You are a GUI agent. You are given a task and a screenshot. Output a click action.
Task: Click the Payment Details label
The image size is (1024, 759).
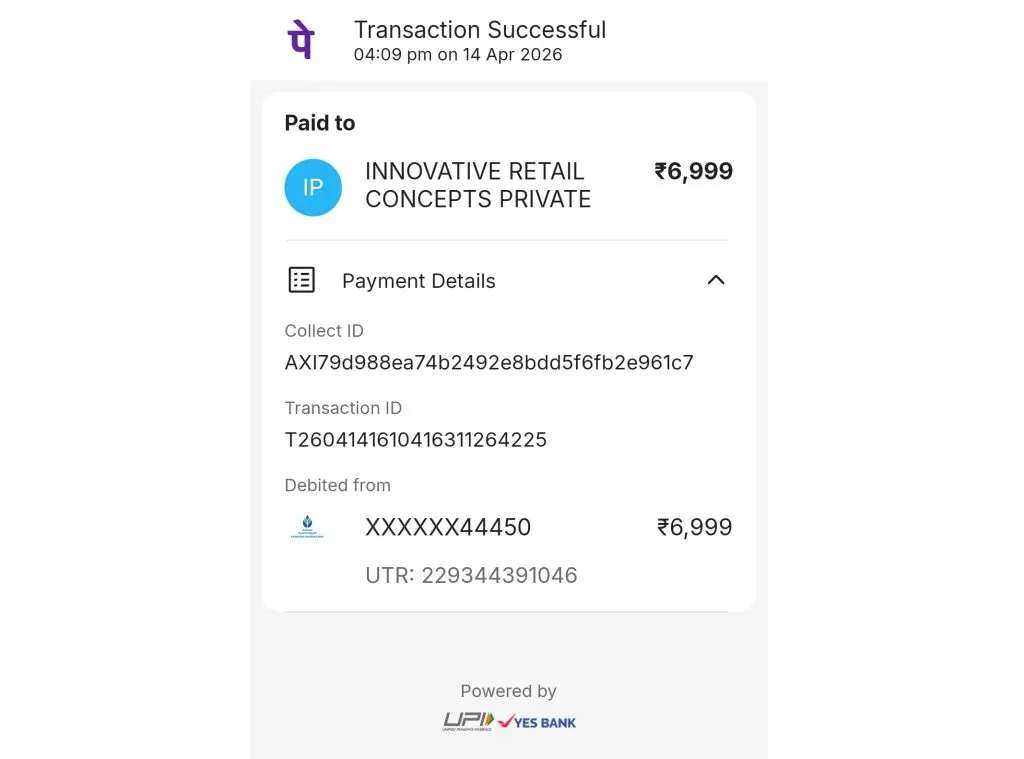418,281
